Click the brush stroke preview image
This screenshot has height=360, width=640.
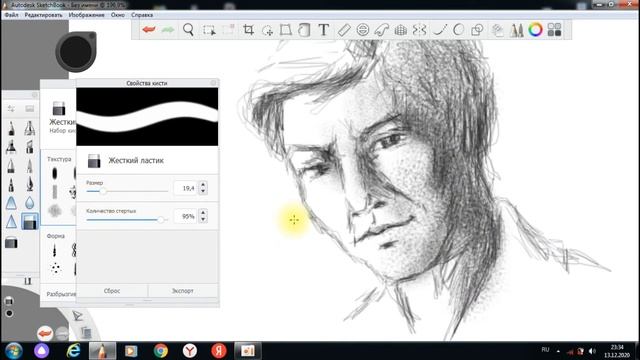[x=147, y=117]
